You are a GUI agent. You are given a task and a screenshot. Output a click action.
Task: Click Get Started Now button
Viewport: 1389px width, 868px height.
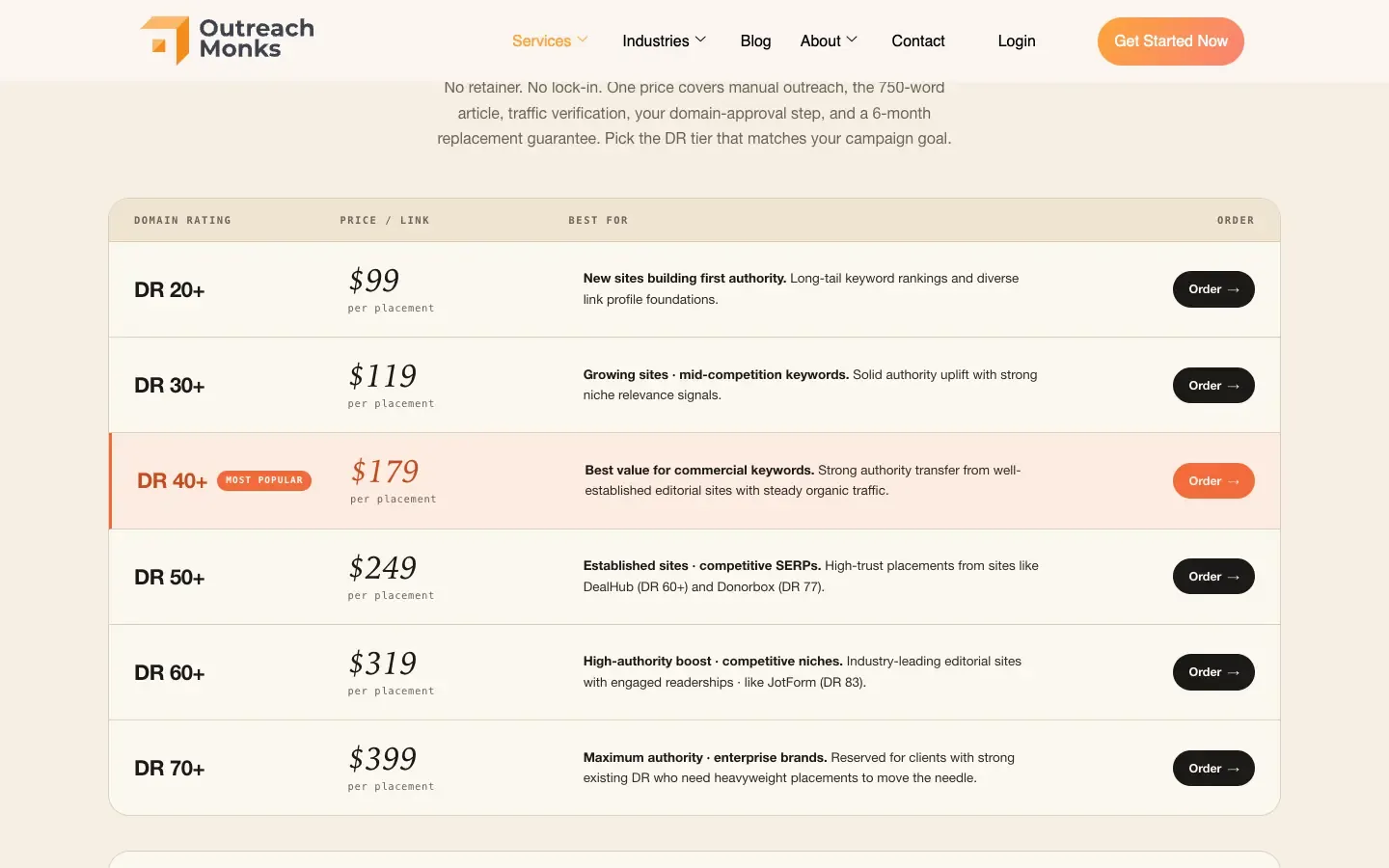click(1171, 41)
